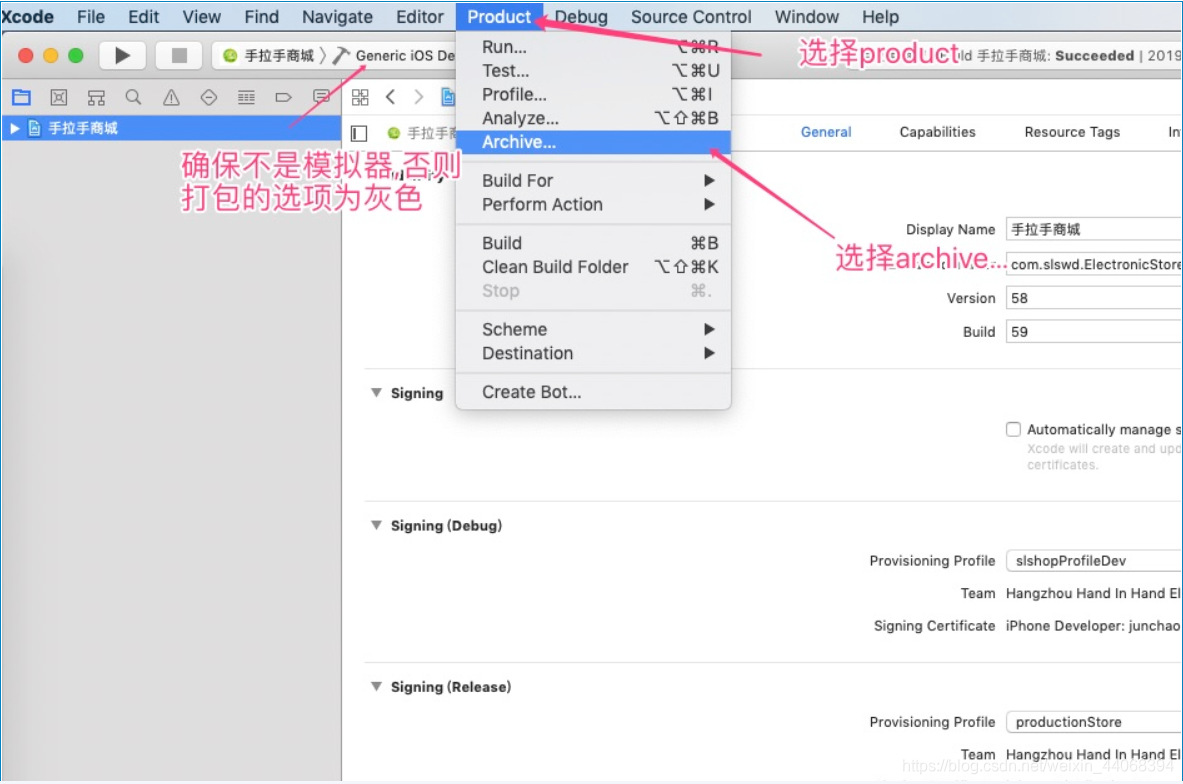Open the View menu
The image size is (1183, 784).
click(201, 17)
